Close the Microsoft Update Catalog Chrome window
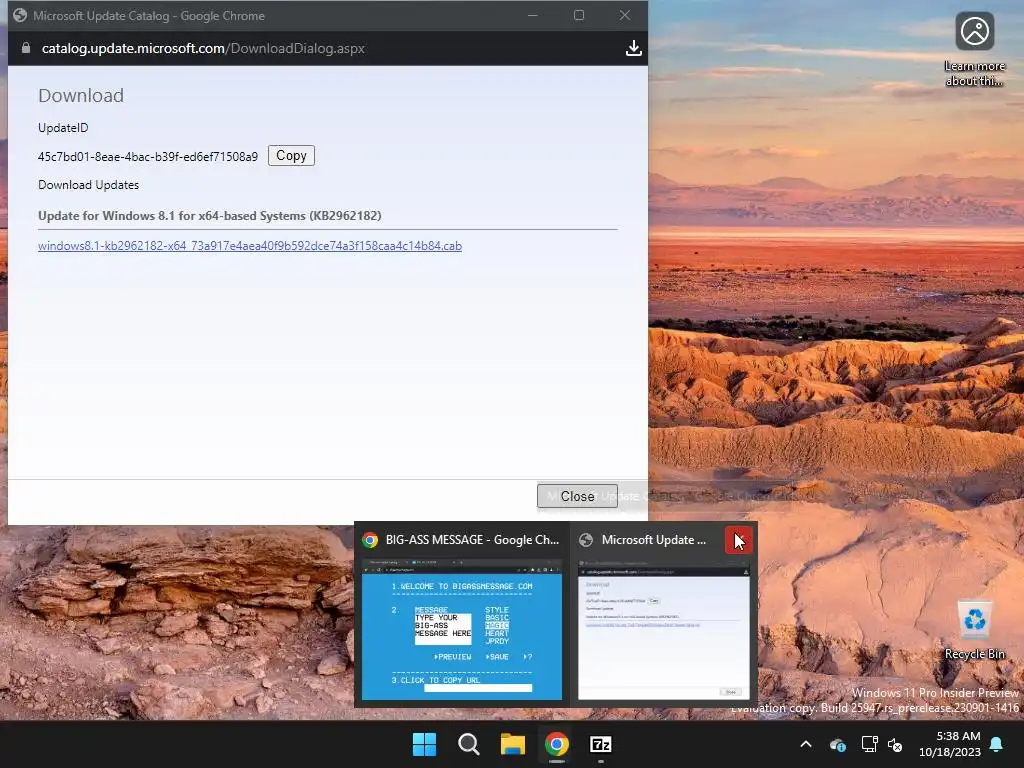 625,15
